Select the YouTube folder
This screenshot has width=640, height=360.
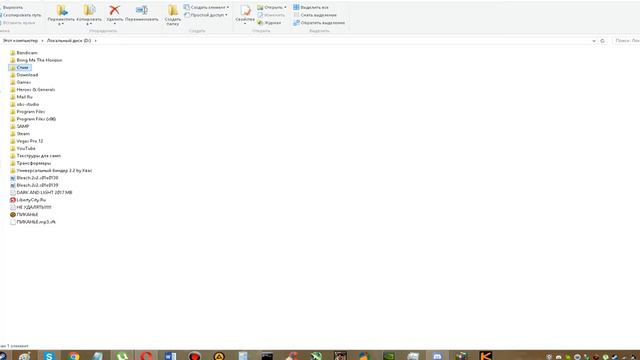click(x=22, y=148)
